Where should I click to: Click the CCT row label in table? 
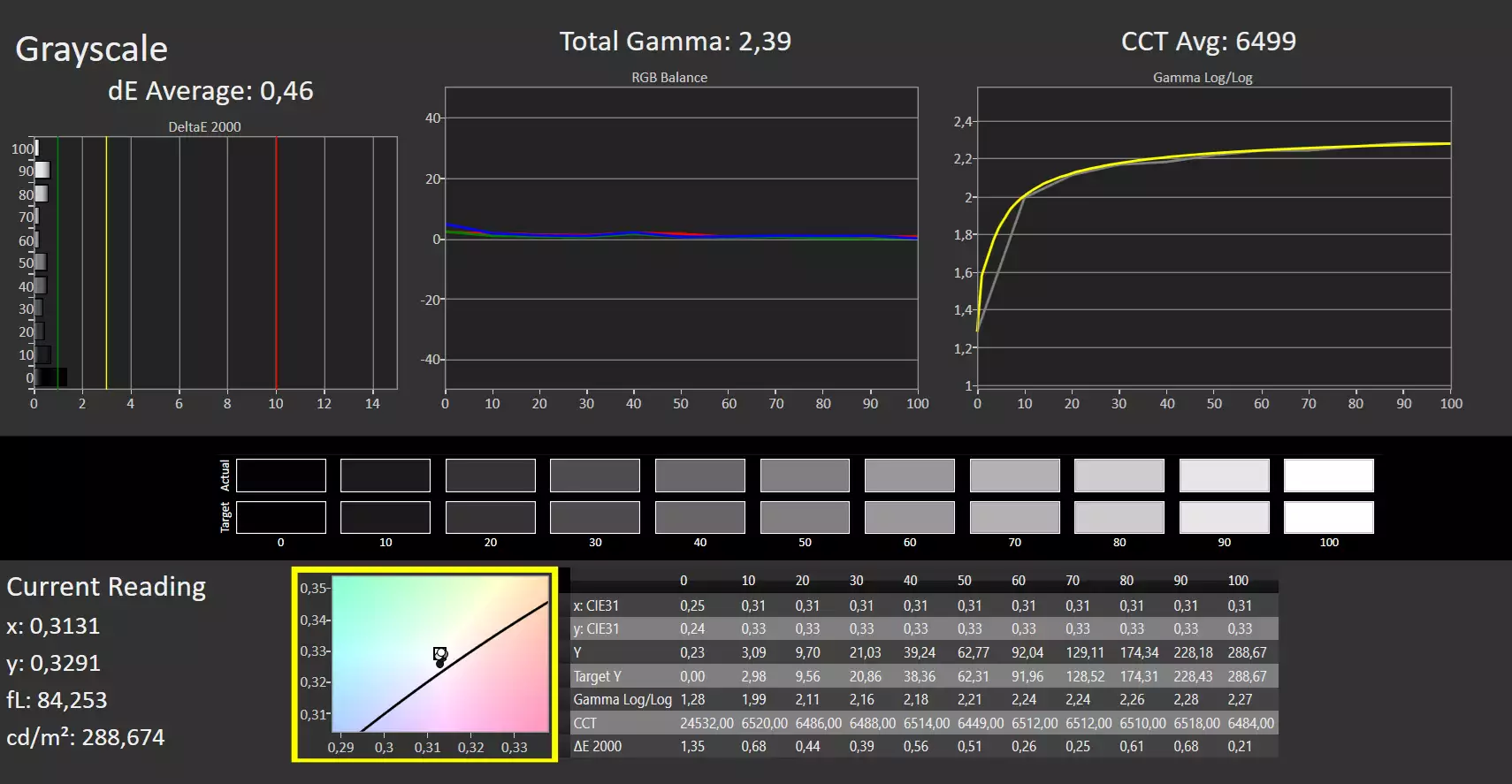584,723
